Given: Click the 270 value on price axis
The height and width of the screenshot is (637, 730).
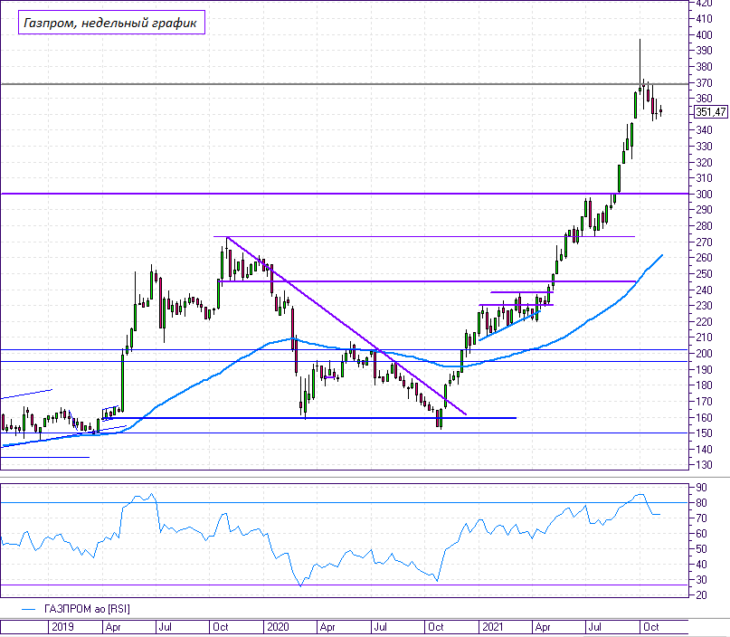Looking at the screenshot, I should (x=704, y=242).
